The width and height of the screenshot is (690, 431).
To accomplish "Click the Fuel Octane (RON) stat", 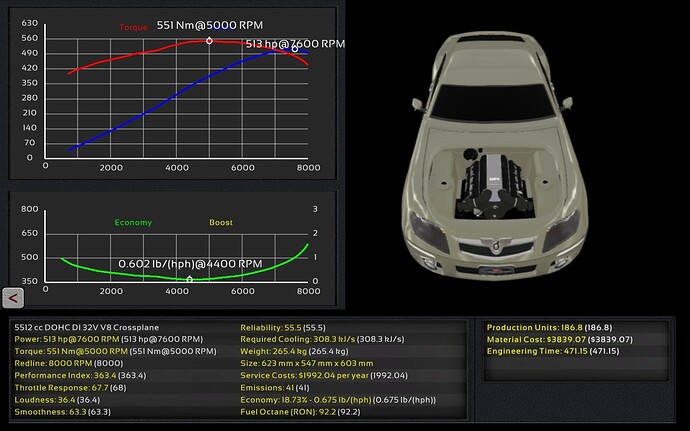I will pos(302,410).
